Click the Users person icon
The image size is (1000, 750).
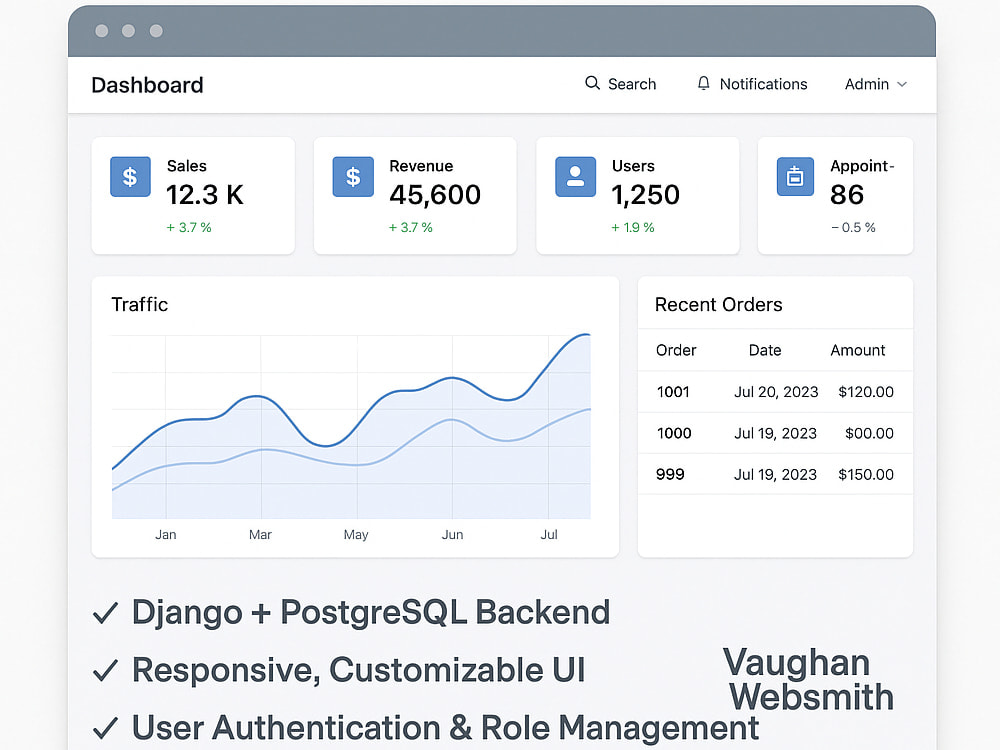(575, 177)
